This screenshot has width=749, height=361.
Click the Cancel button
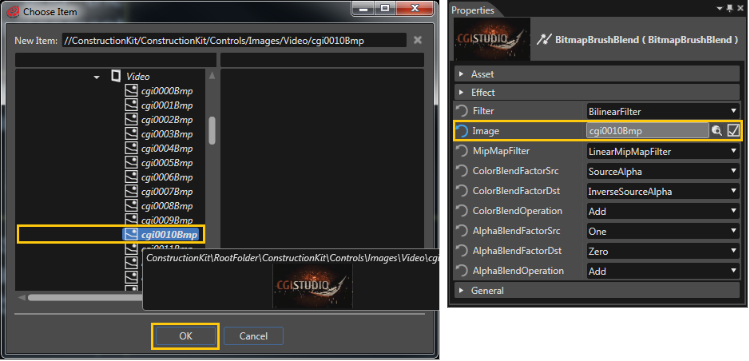(x=253, y=336)
